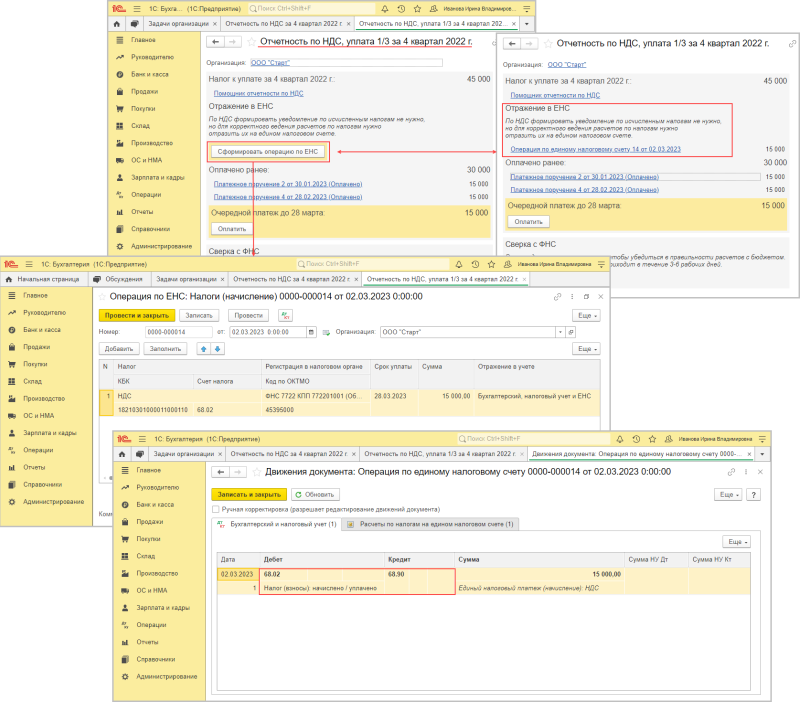Click notifications bell in the top window
The image size is (800, 702).
(x=385, y=9)
